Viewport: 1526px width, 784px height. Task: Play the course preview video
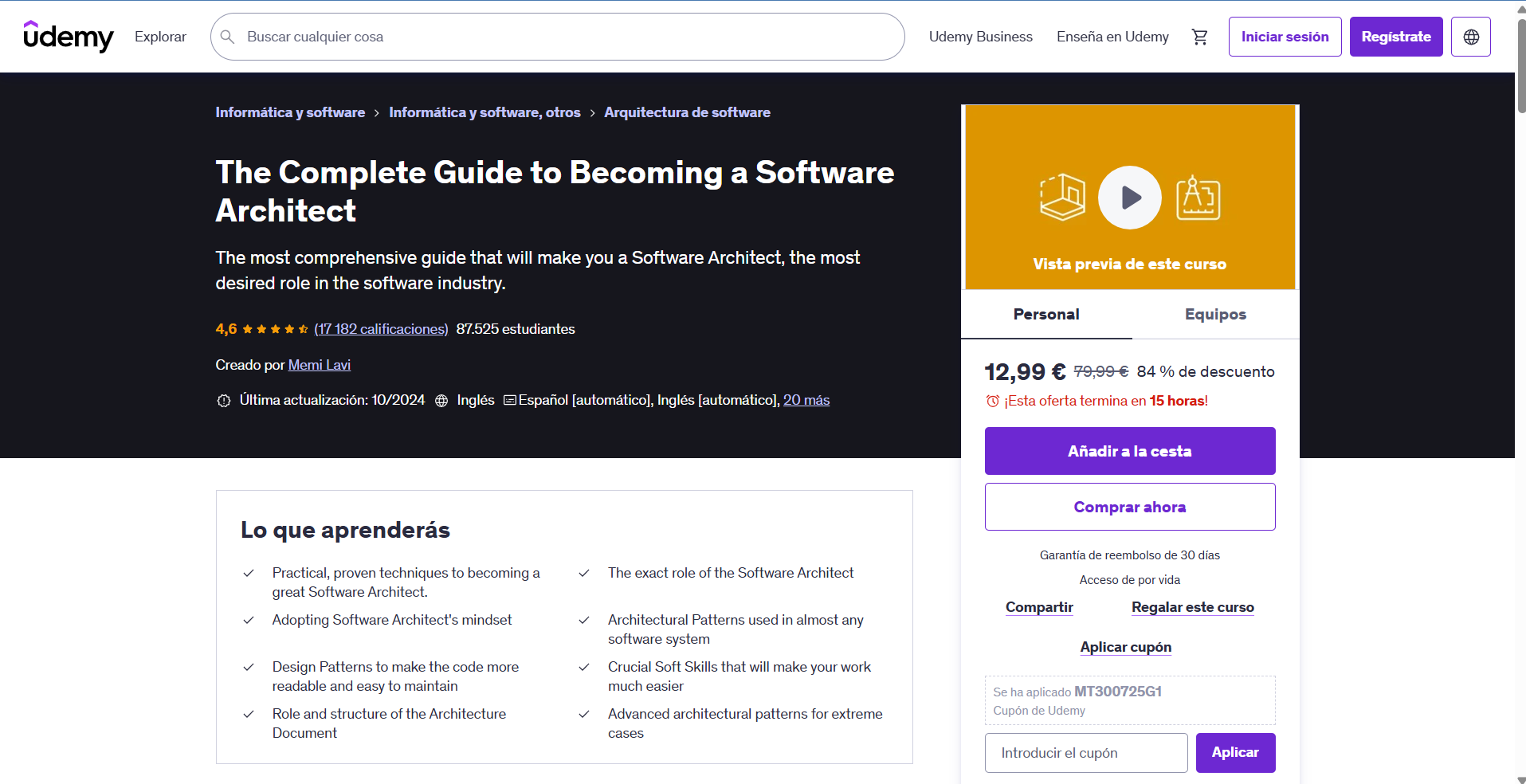(1129, 197)
